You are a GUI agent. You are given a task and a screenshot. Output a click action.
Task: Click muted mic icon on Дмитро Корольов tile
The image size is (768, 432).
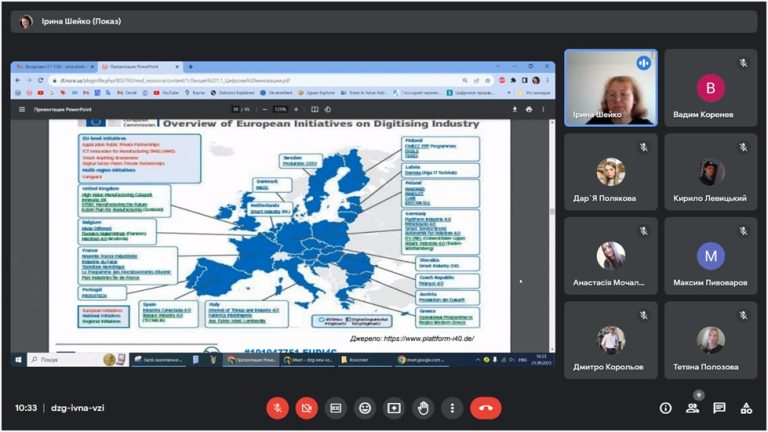click(644, 315)
